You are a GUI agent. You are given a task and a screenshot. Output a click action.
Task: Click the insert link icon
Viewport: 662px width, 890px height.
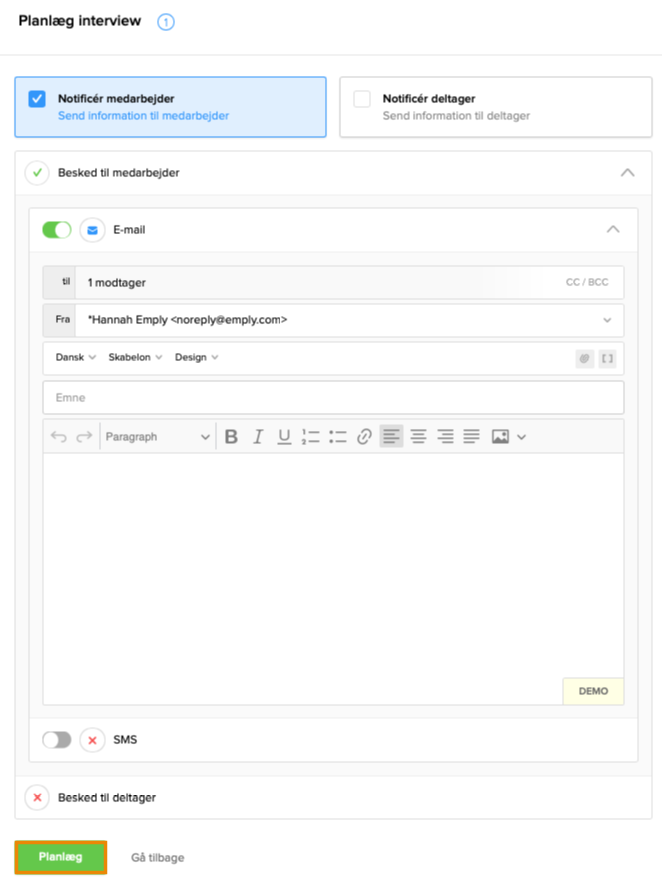(365, 437)
